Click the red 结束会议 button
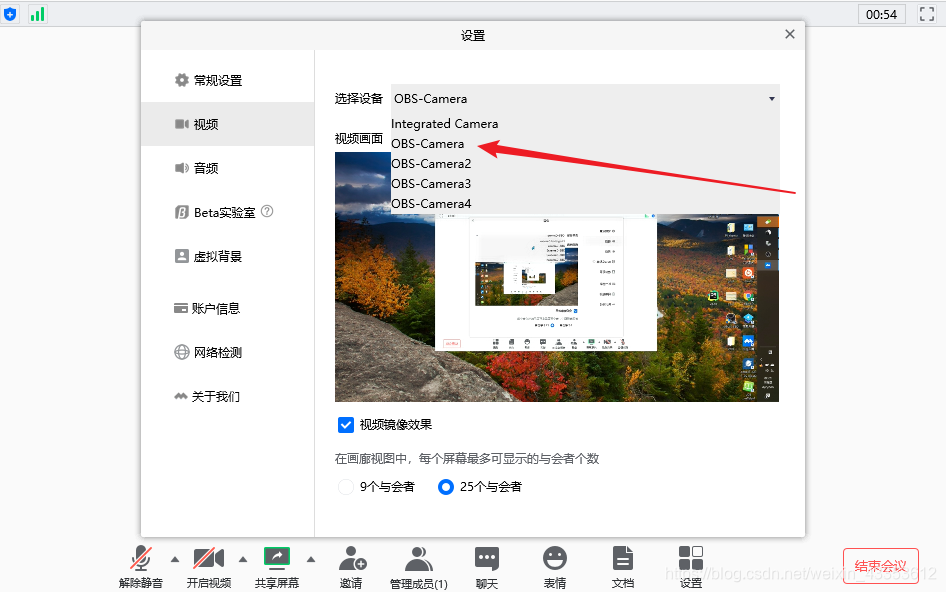 (x=881, y=565)
